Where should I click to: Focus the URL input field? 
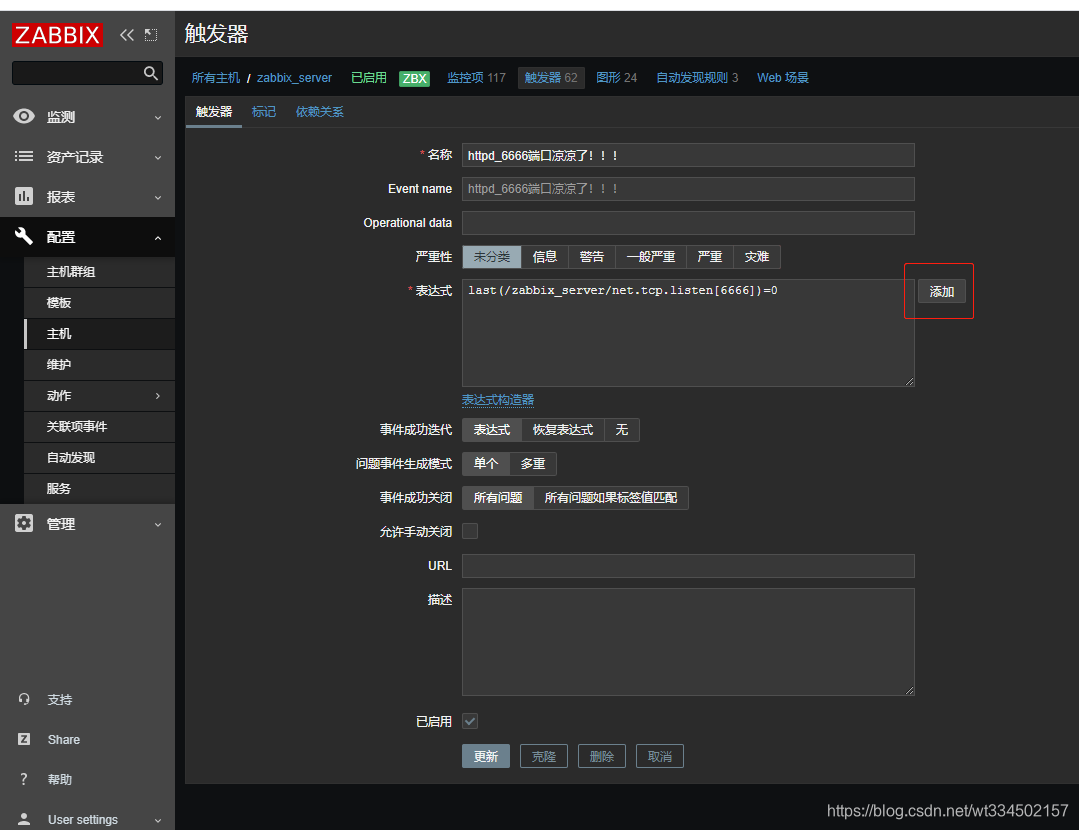click(x=688, y=566)
